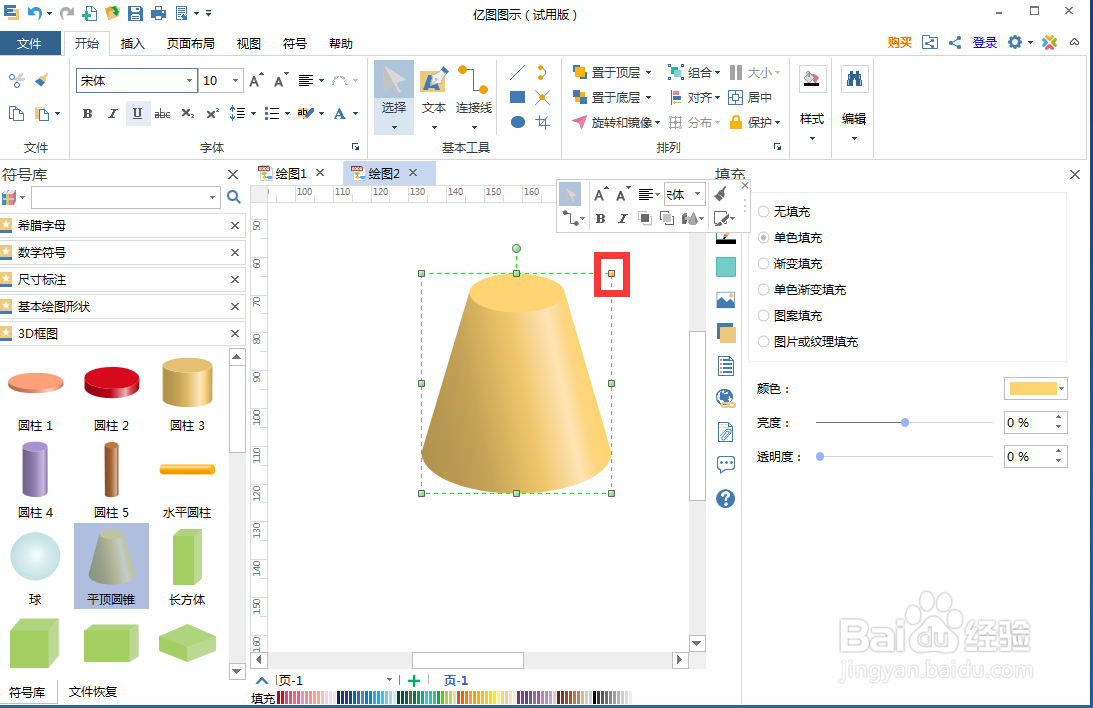Open the 样式 (Style) gallery icon
The height and width of the screenshot is (708, 1093).
coord(811,78)
